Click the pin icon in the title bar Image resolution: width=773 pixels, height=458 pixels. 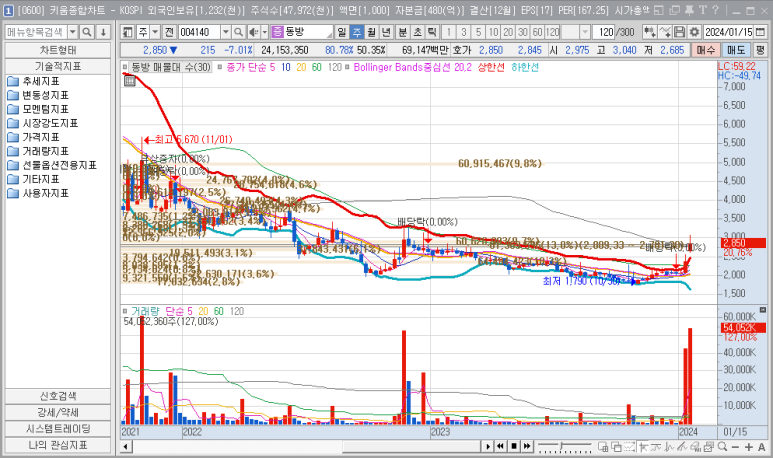coord(689,10)
